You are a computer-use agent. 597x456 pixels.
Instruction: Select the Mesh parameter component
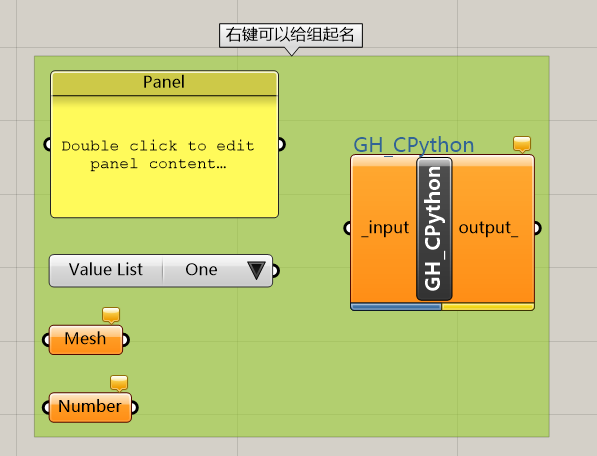pyautogui.click(x=86, y=340)
